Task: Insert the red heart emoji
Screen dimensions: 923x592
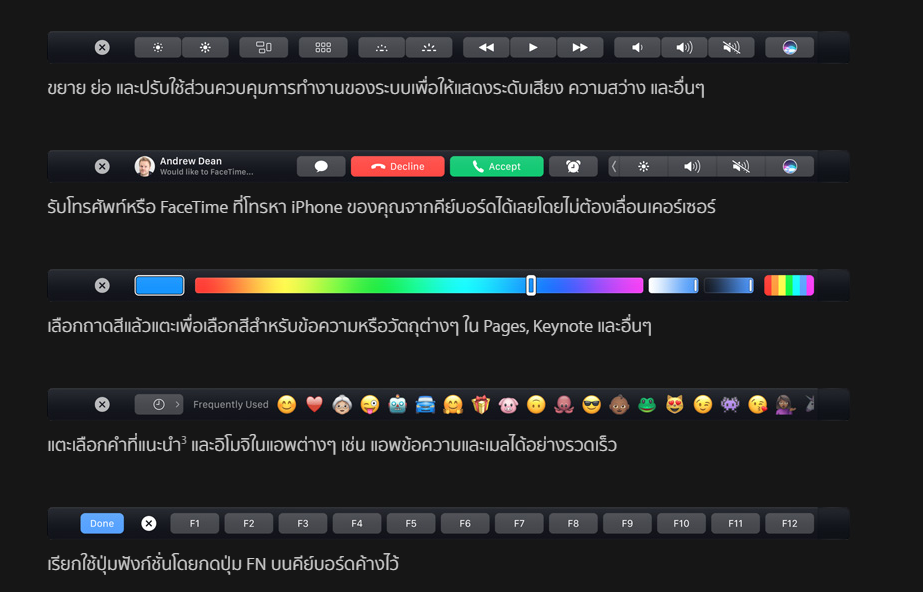Action: click(x=314, y=404)
